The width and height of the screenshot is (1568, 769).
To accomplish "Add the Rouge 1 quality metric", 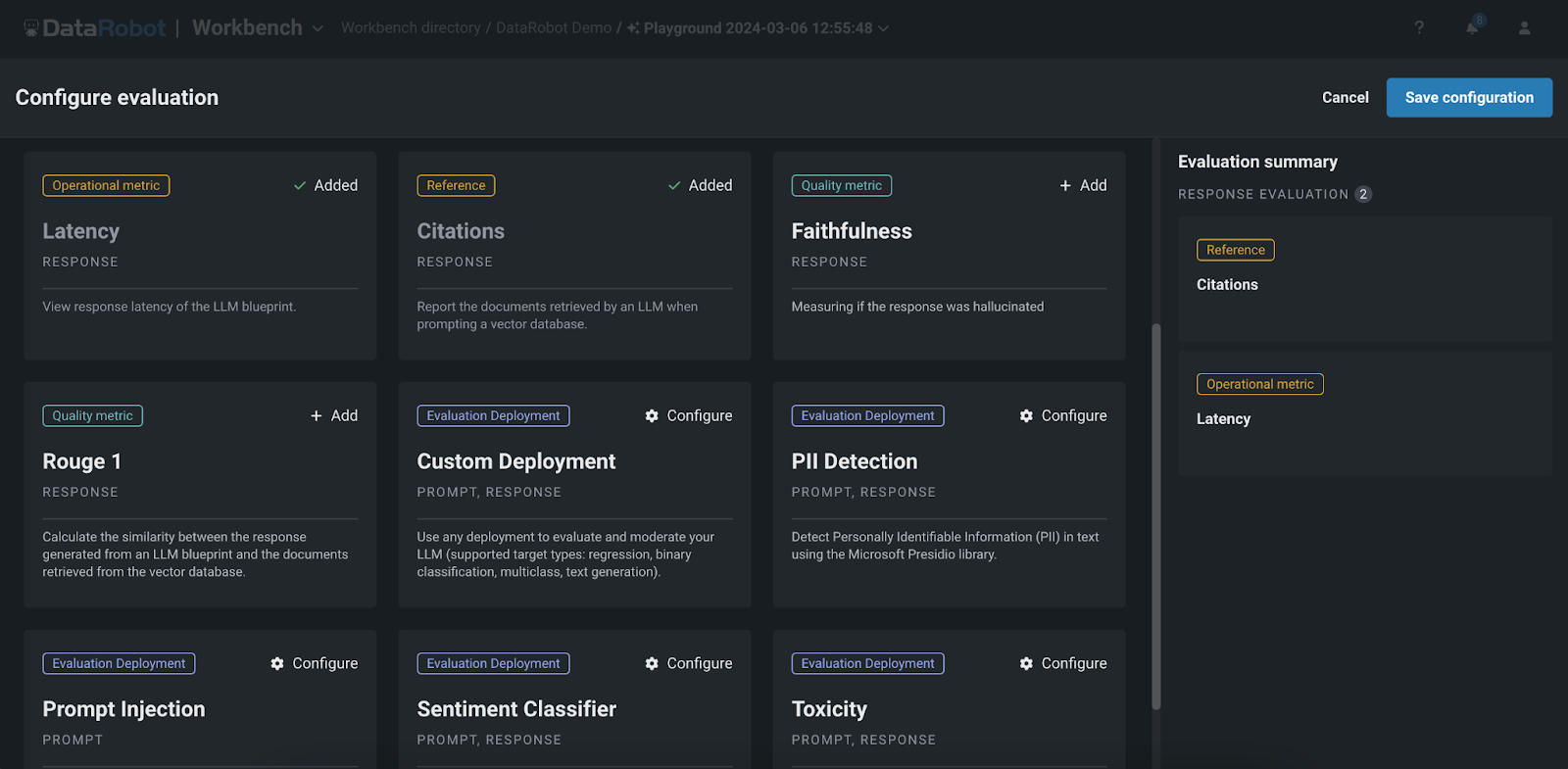I will 333,416.
